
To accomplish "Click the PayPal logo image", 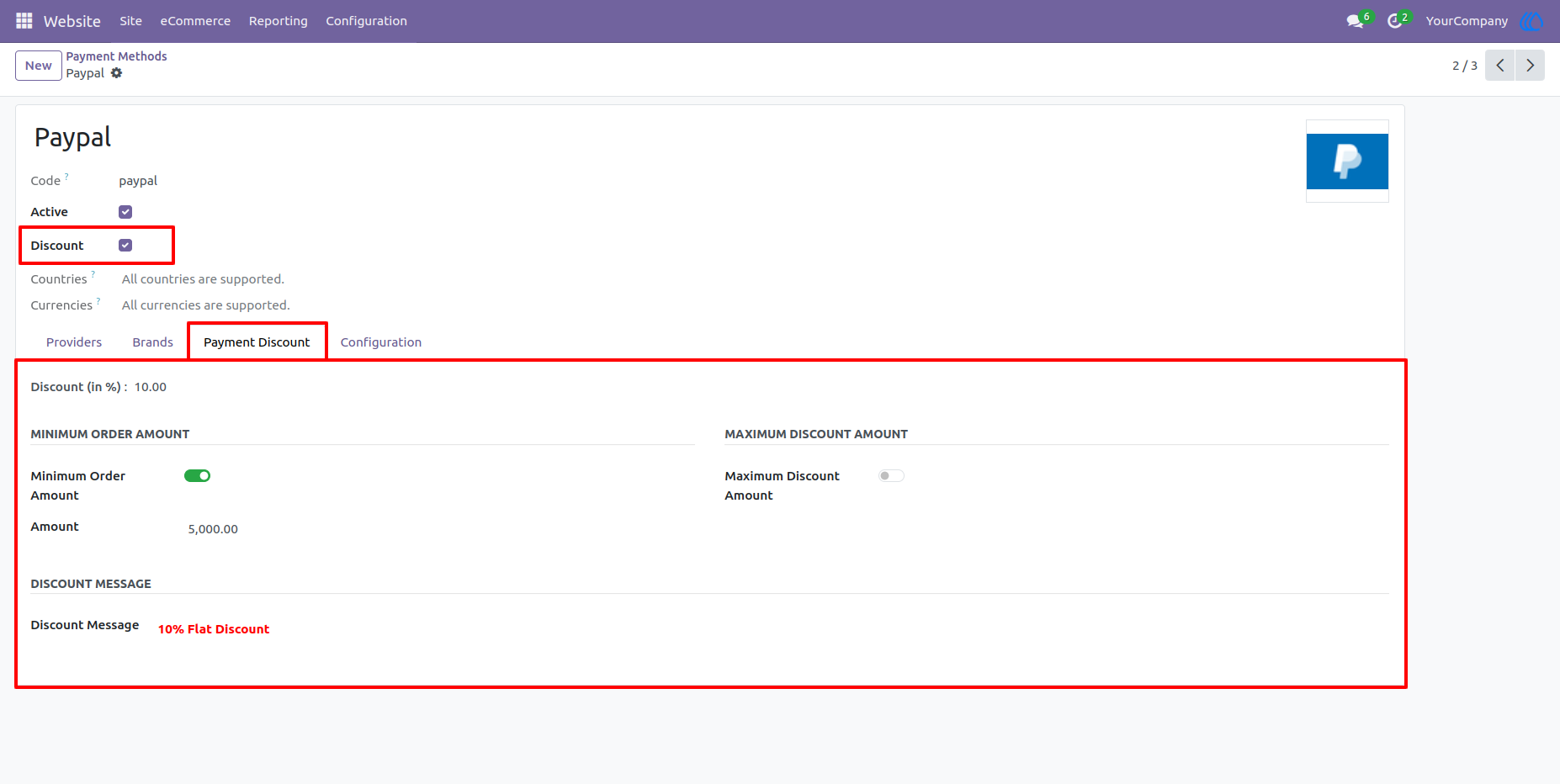I will [x=1347, y=162].
